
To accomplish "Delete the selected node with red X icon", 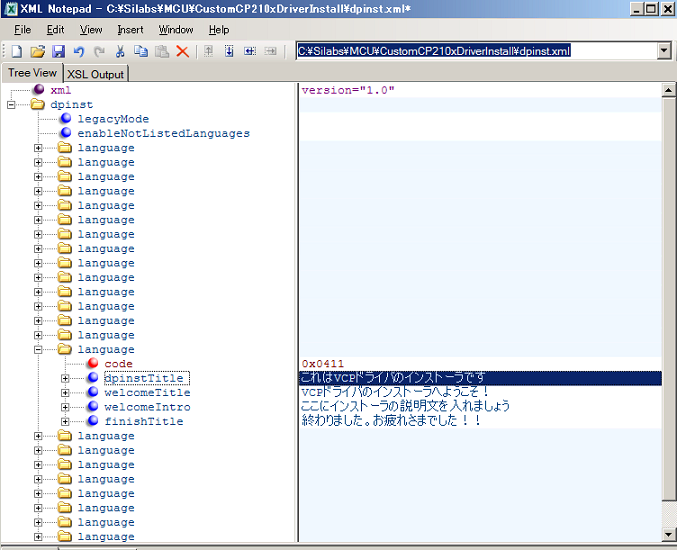I will (x=183, y=51).
